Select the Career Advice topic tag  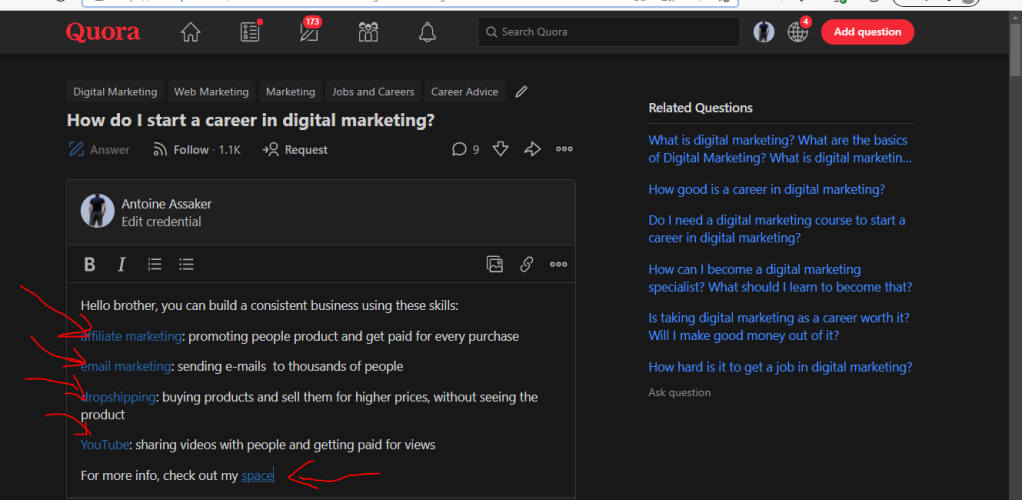[x=464, y=92]
